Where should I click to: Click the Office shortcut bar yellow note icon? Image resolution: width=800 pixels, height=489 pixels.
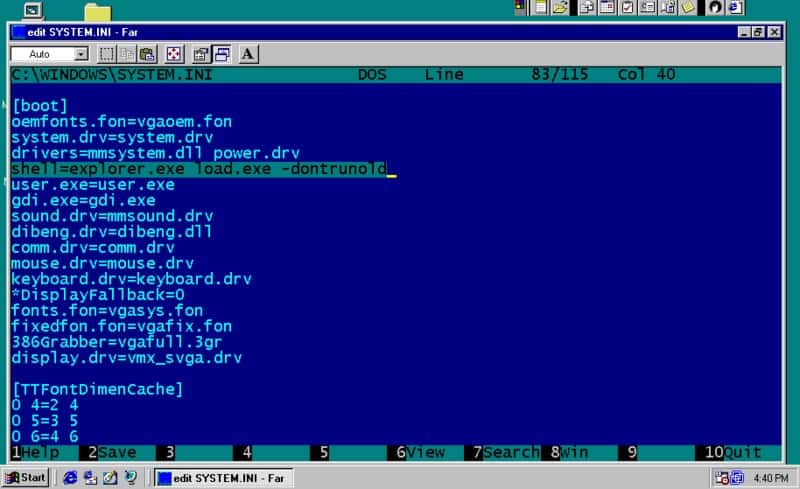click(688, 7)
